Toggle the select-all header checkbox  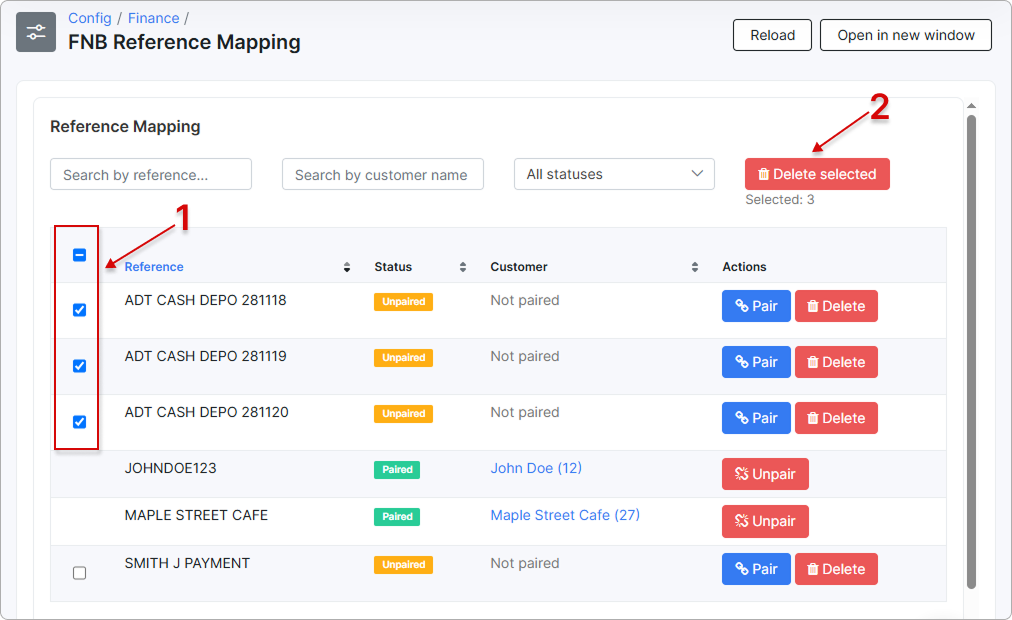(79, 255)
